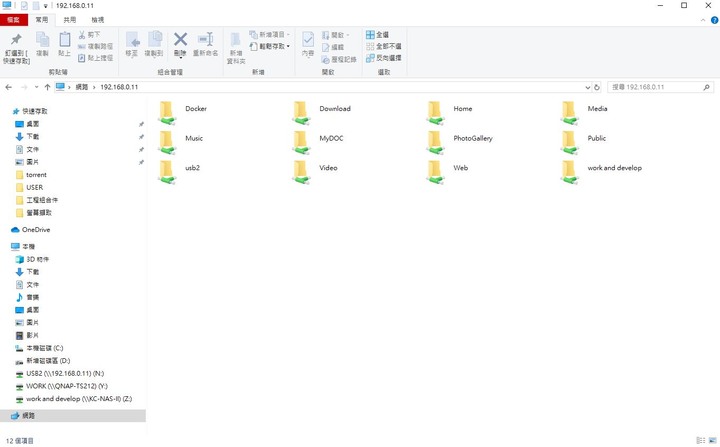720x447 pixels.
Task: Click History (歷程記錄) in ribbon
Action: point(339,59)
